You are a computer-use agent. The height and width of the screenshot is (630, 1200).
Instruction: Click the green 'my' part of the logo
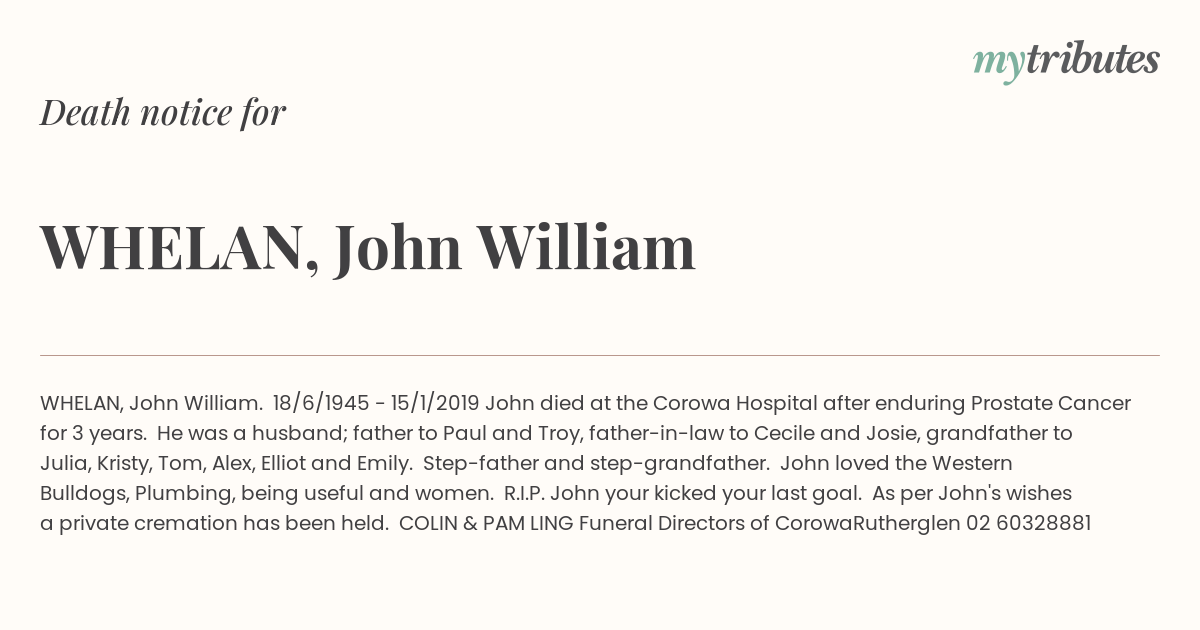[999, 63]
